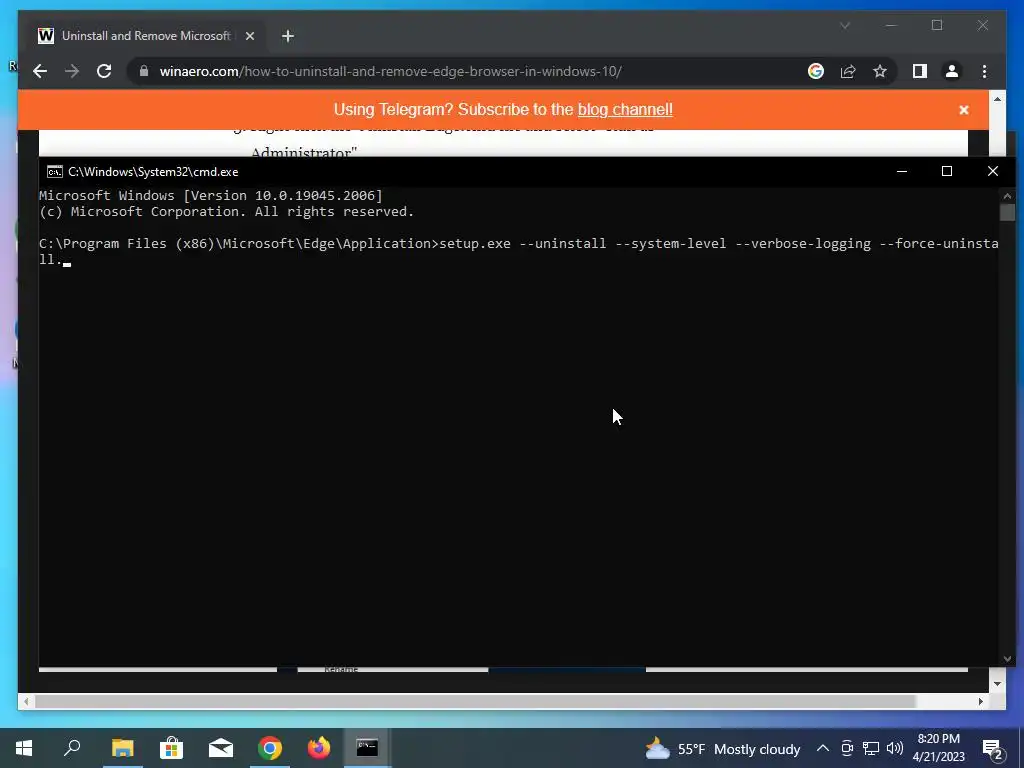Image resolution: width=1024 pixels, height=768 pixels.
Task: Click Command Prompt taskbar icon
Action: pyautogui.click(x=367, y=748)
